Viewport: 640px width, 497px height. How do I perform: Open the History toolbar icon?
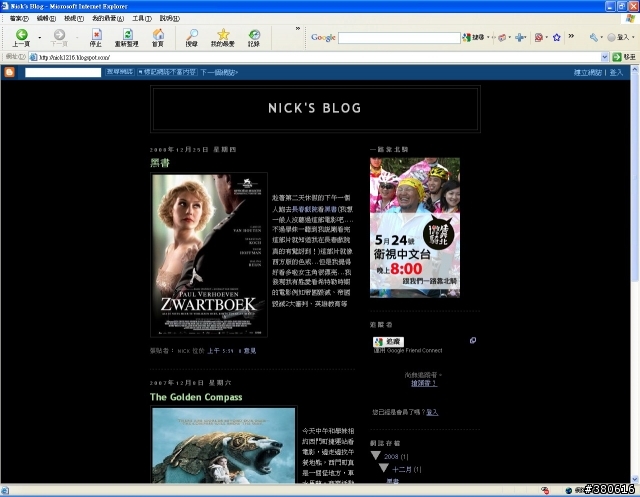[x=254, y=38]
